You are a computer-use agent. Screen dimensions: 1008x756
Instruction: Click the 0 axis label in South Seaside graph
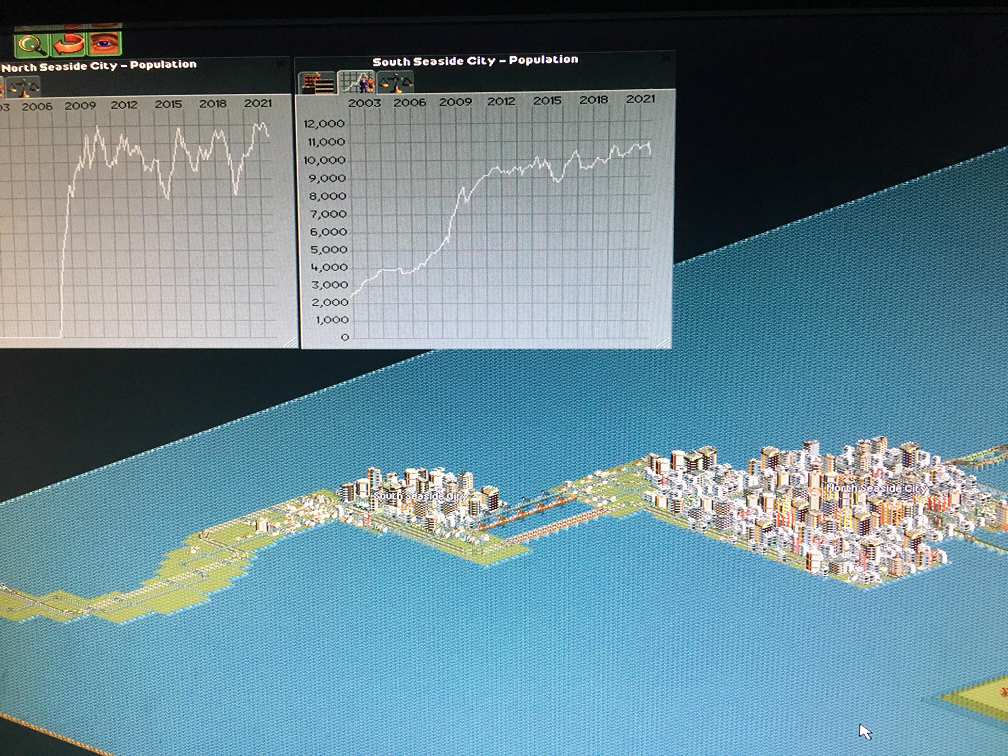(345, 337)
